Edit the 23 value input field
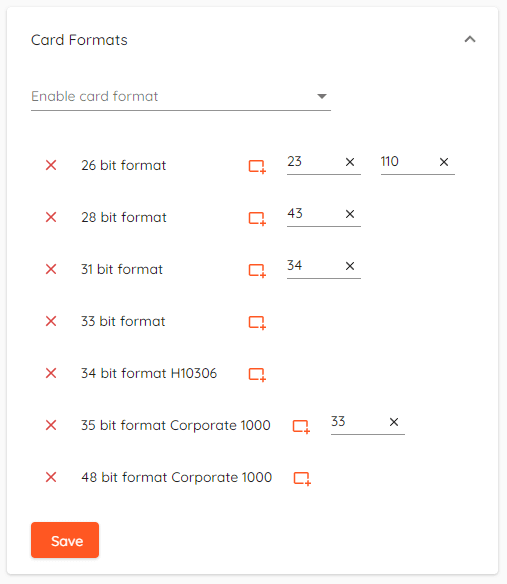Viewport: 507px width, 584px height. point(313,162)
